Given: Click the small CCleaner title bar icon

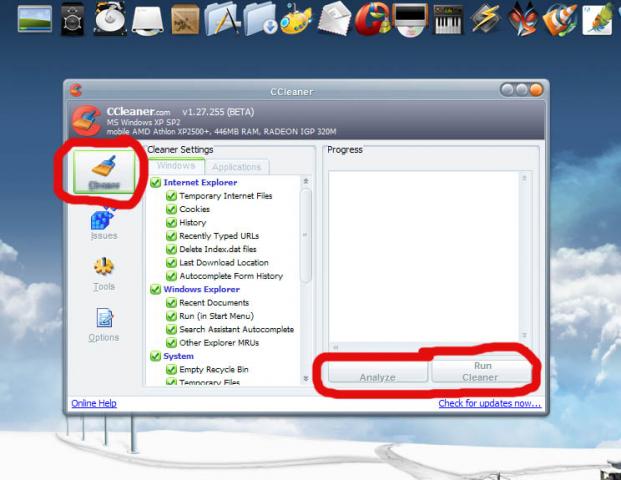Looking at the screenshot, I should coord(76,90).
